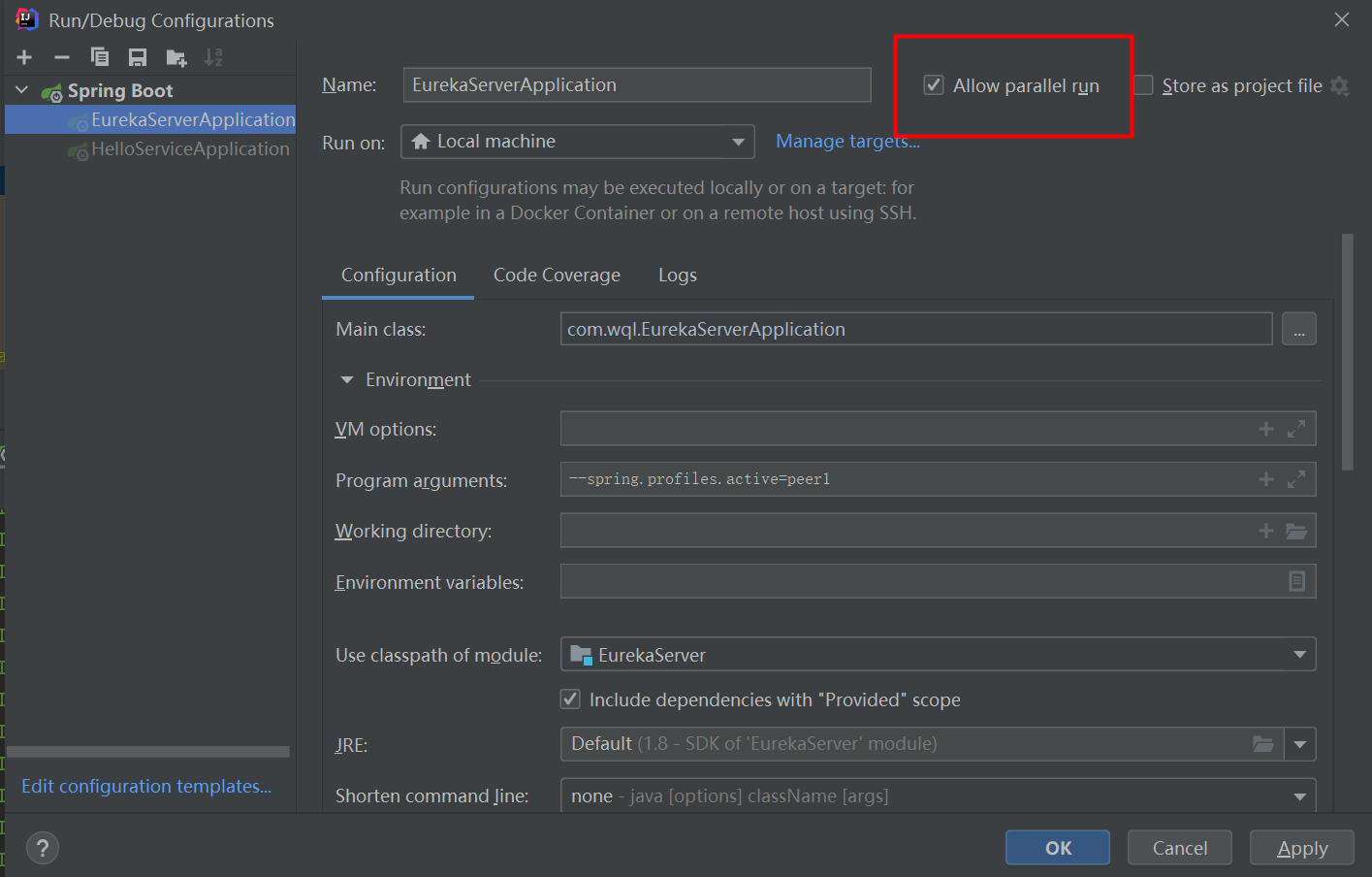Open Use classpath of module dropdown

[939, 655]
